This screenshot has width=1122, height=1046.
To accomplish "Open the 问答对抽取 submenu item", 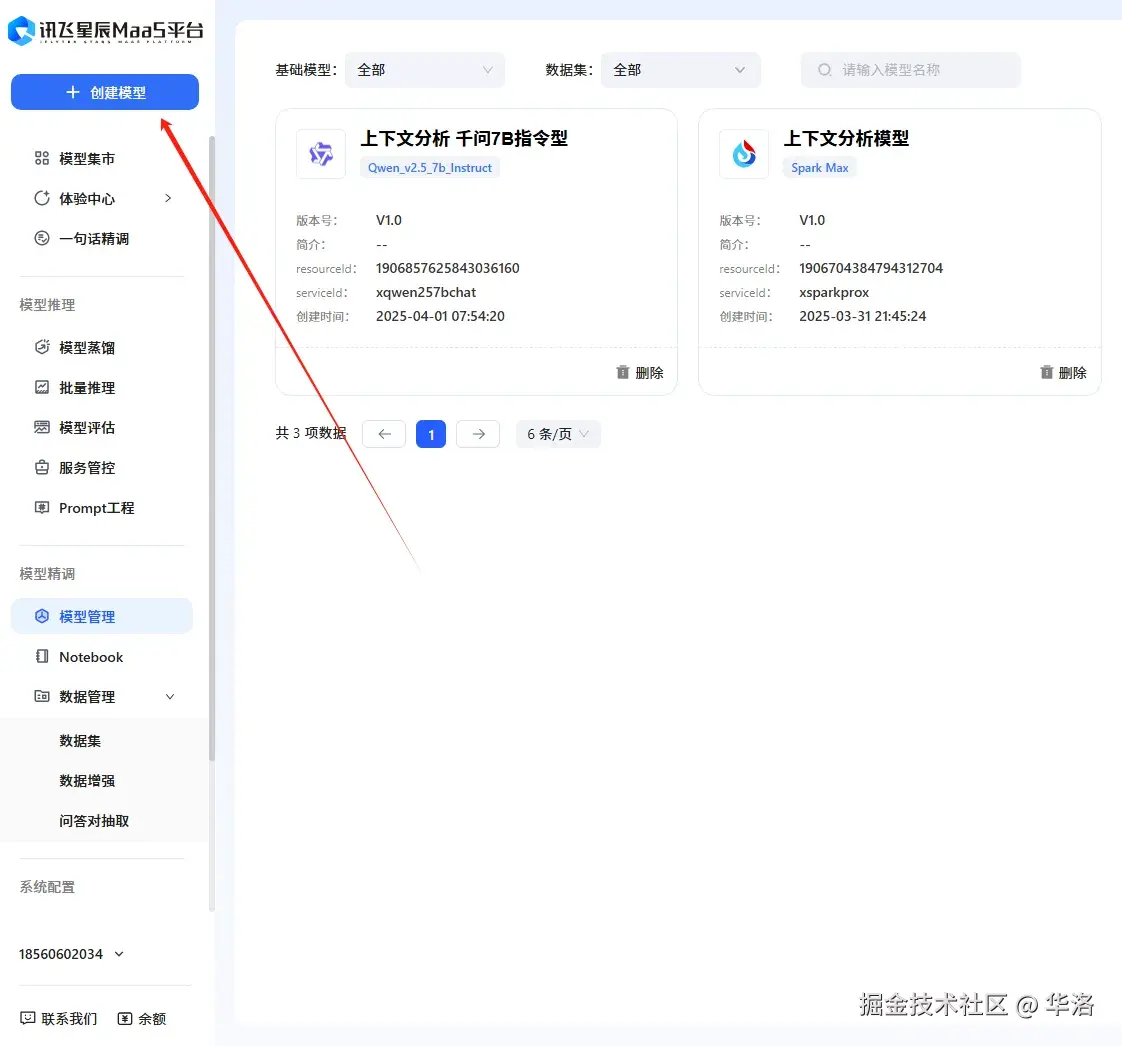I will point(94,821).
